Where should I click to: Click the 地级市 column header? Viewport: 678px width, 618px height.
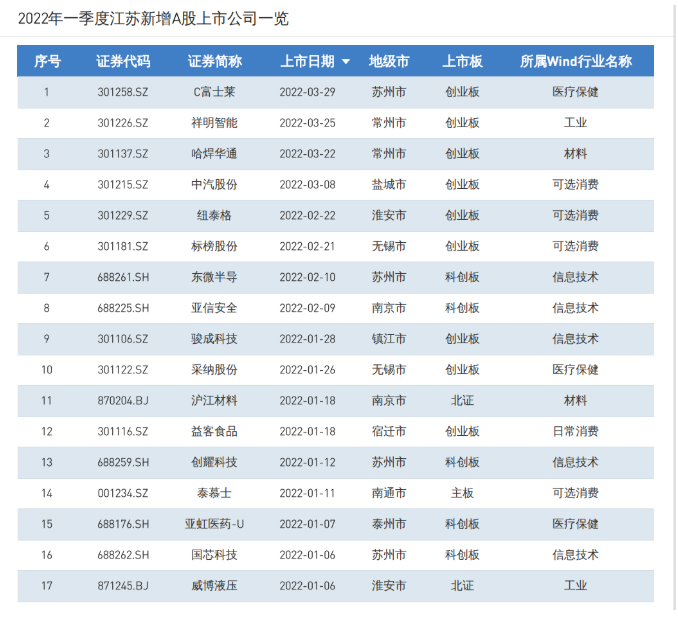click(389, 61)
